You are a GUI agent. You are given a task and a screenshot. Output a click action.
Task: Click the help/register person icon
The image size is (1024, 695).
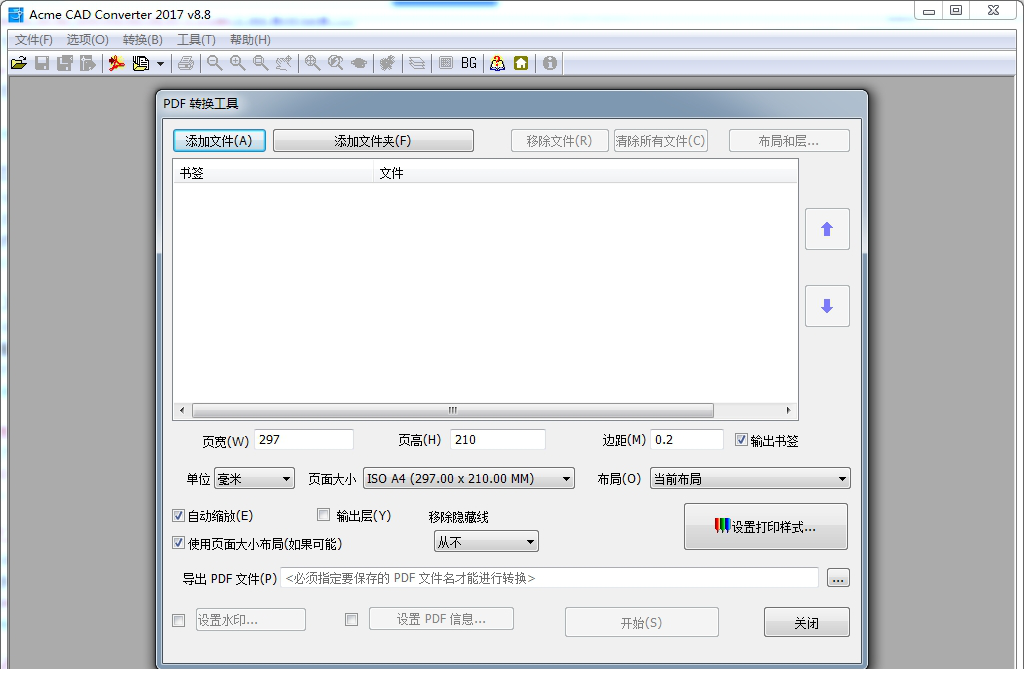pos(498,63)
